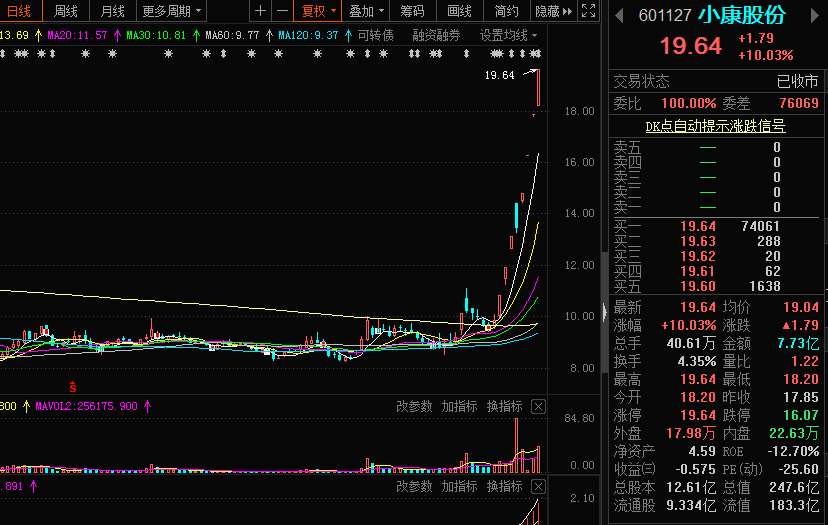The image size is (828, 525).
Task: Go to previous stock with left arrow
Action: (619, 16)
